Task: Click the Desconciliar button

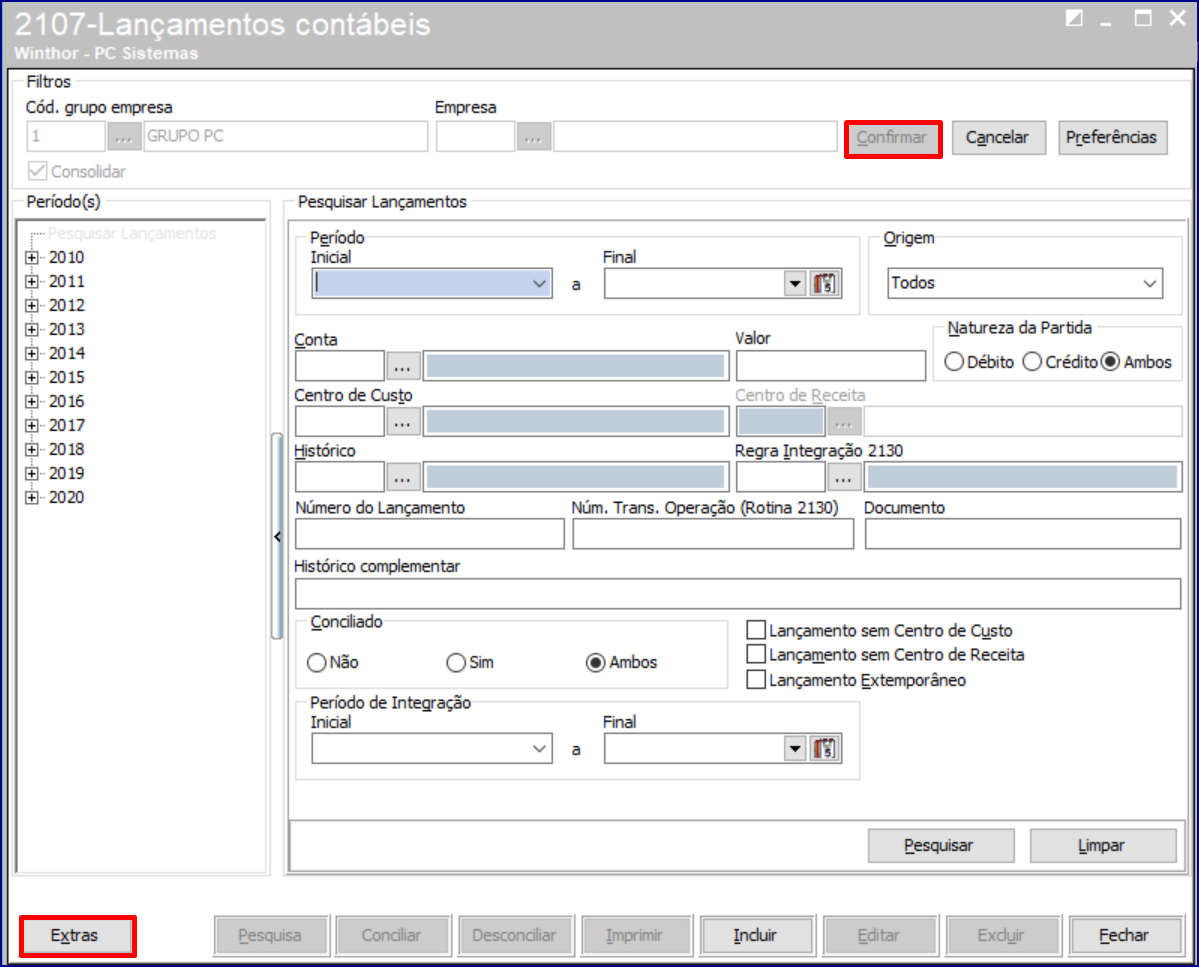Action: (x=515, y=936)
